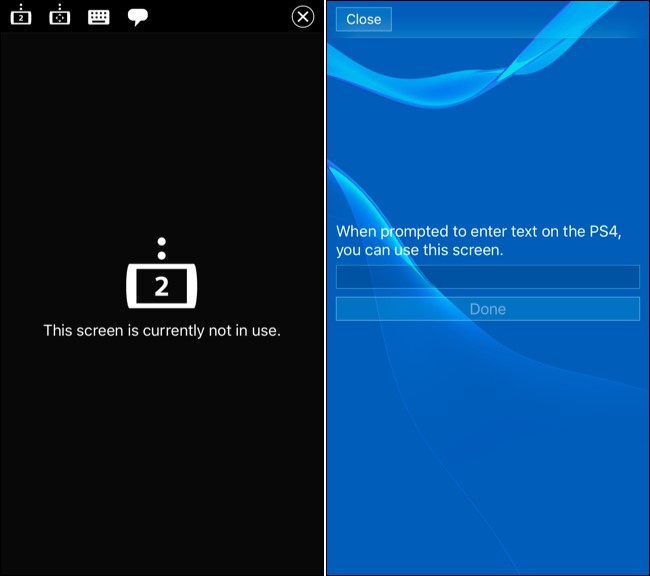650x576 pixels.
Task: Tap the large second screen icon in center
Action: [162, 273]
